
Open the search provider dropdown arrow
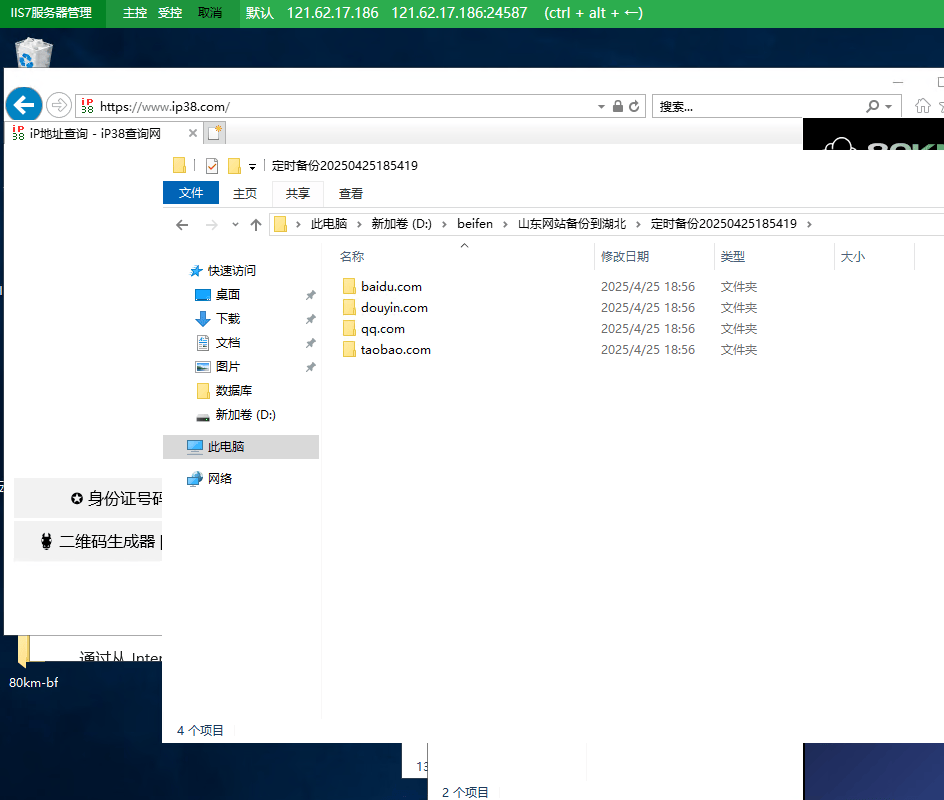(889, 107)
